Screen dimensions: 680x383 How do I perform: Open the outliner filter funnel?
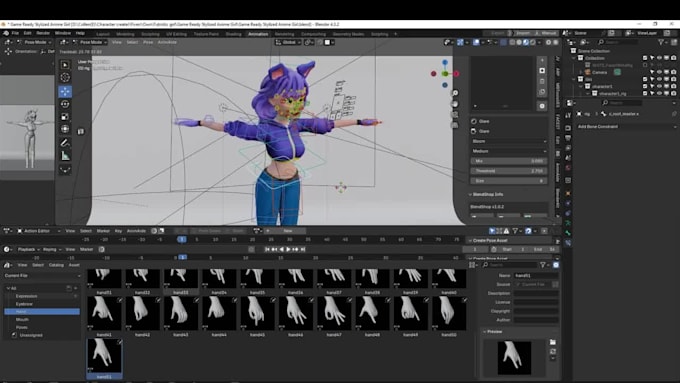[661, 42]
